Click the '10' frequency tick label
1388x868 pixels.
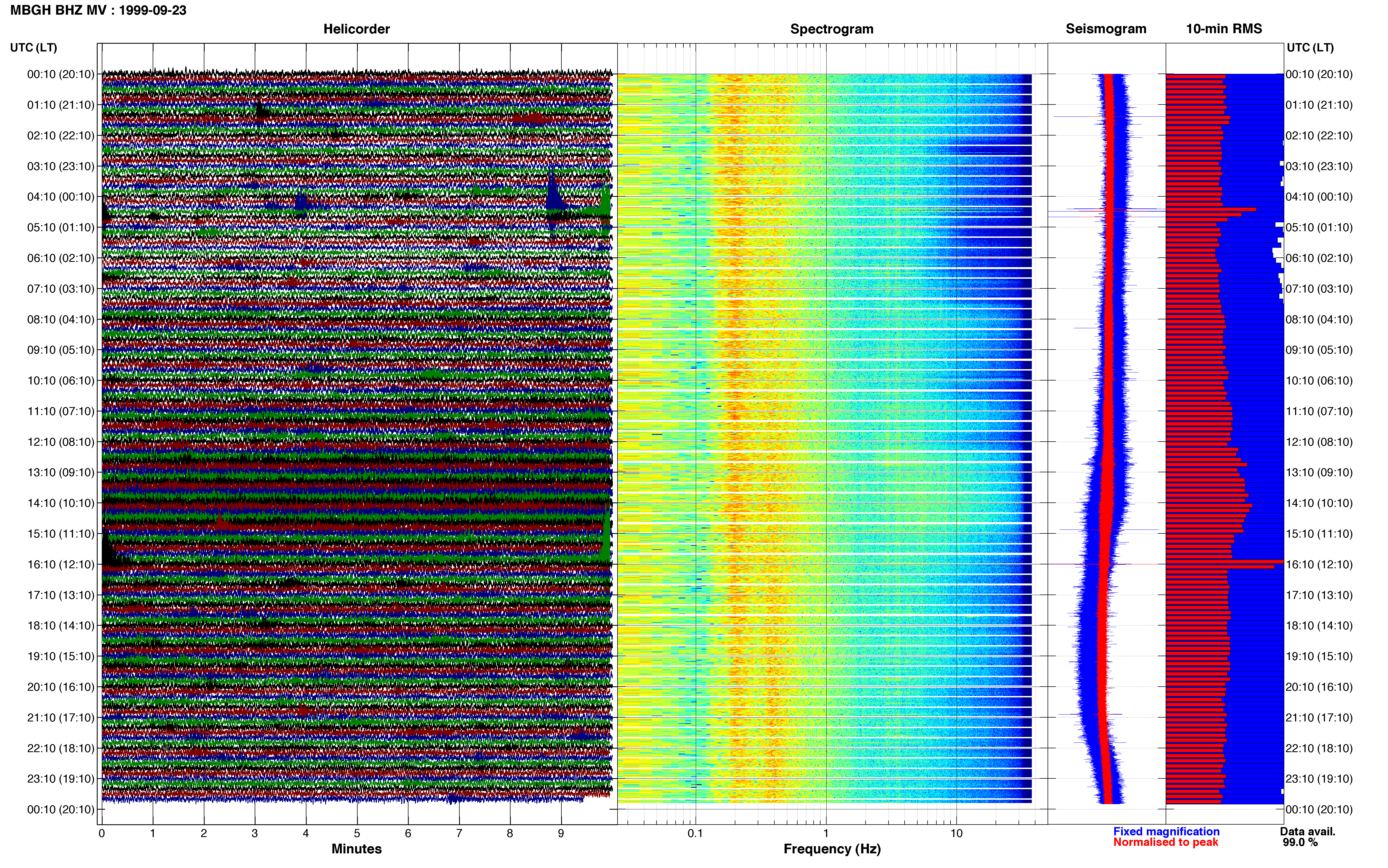point(956,833)
